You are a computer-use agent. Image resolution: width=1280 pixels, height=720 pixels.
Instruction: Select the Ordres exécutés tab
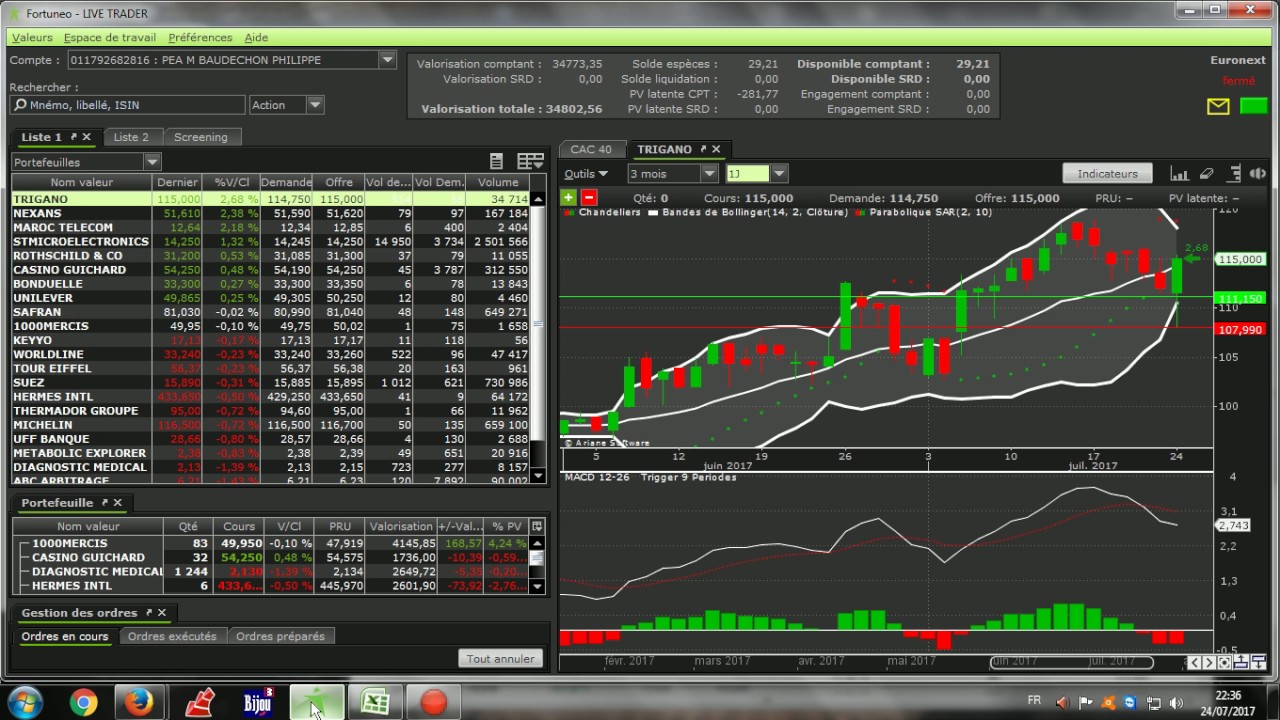coord(172,636)
